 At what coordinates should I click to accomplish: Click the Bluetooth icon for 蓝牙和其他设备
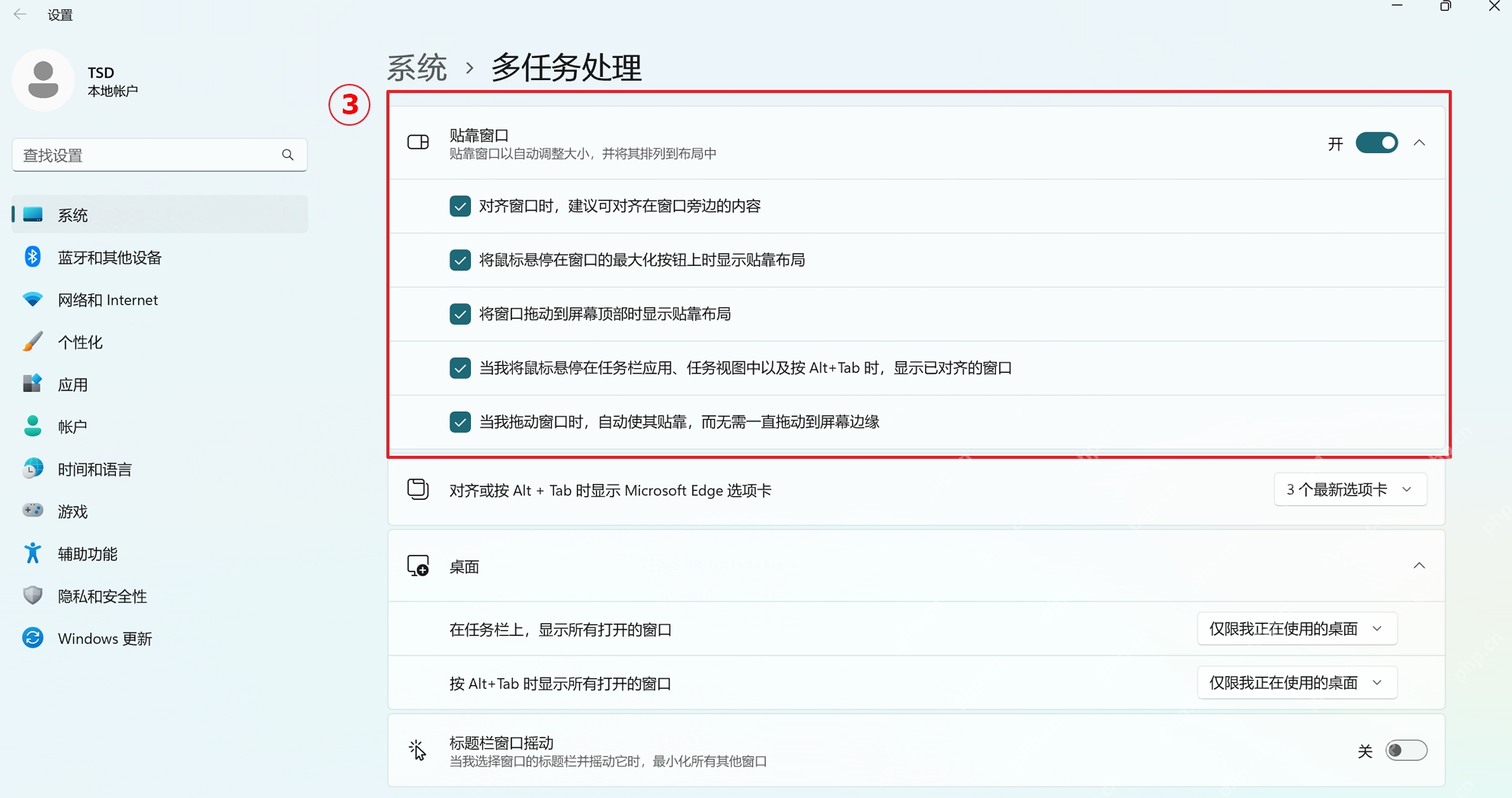click(x=33, y=257)
